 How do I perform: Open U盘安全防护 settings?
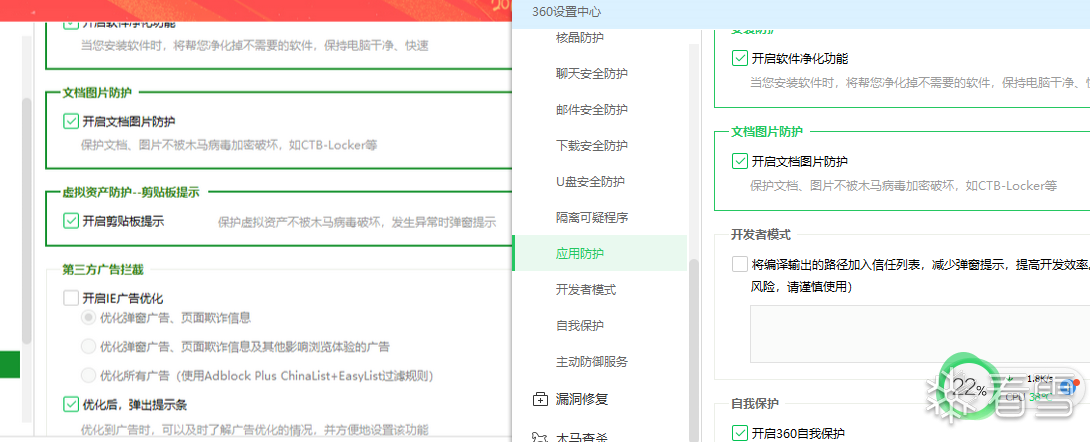[589, 182]
